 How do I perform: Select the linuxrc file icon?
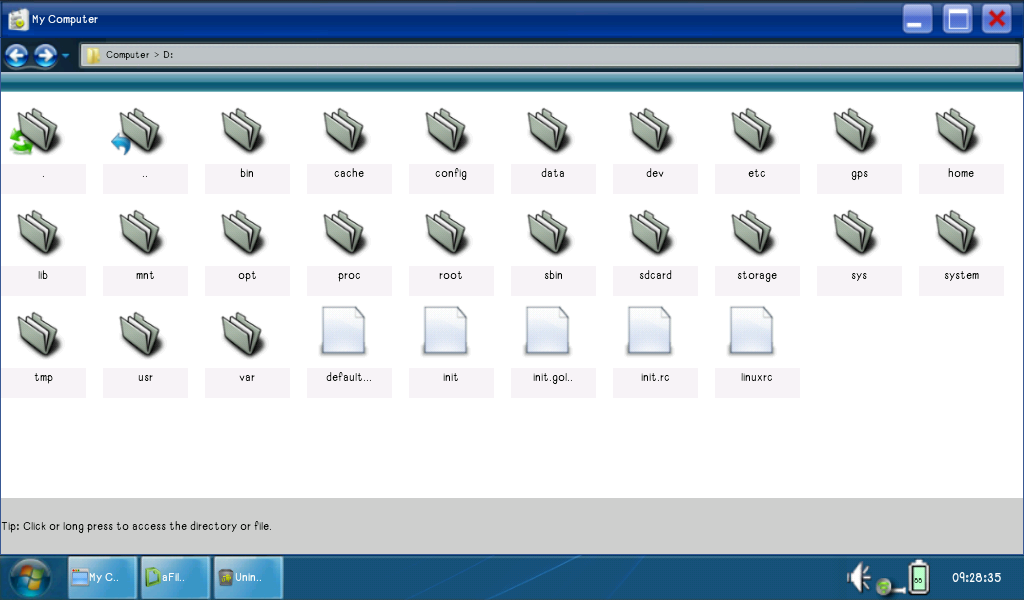(x=751, y=331)
